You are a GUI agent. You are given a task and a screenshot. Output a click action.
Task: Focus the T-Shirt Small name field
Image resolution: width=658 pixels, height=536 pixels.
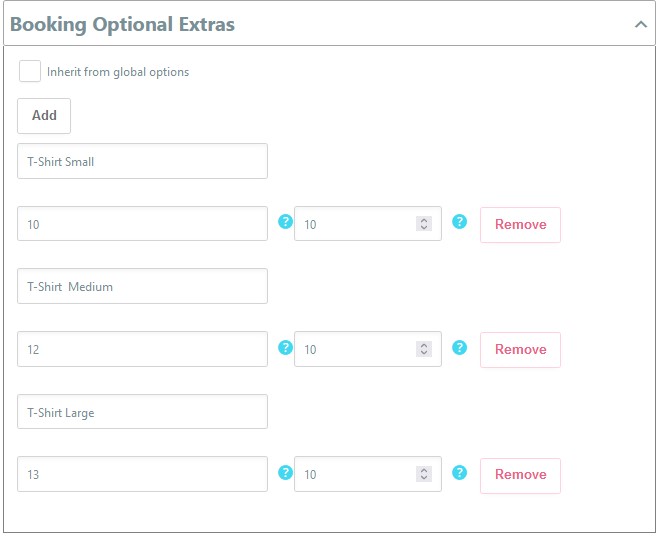click(x=142, y=161)
